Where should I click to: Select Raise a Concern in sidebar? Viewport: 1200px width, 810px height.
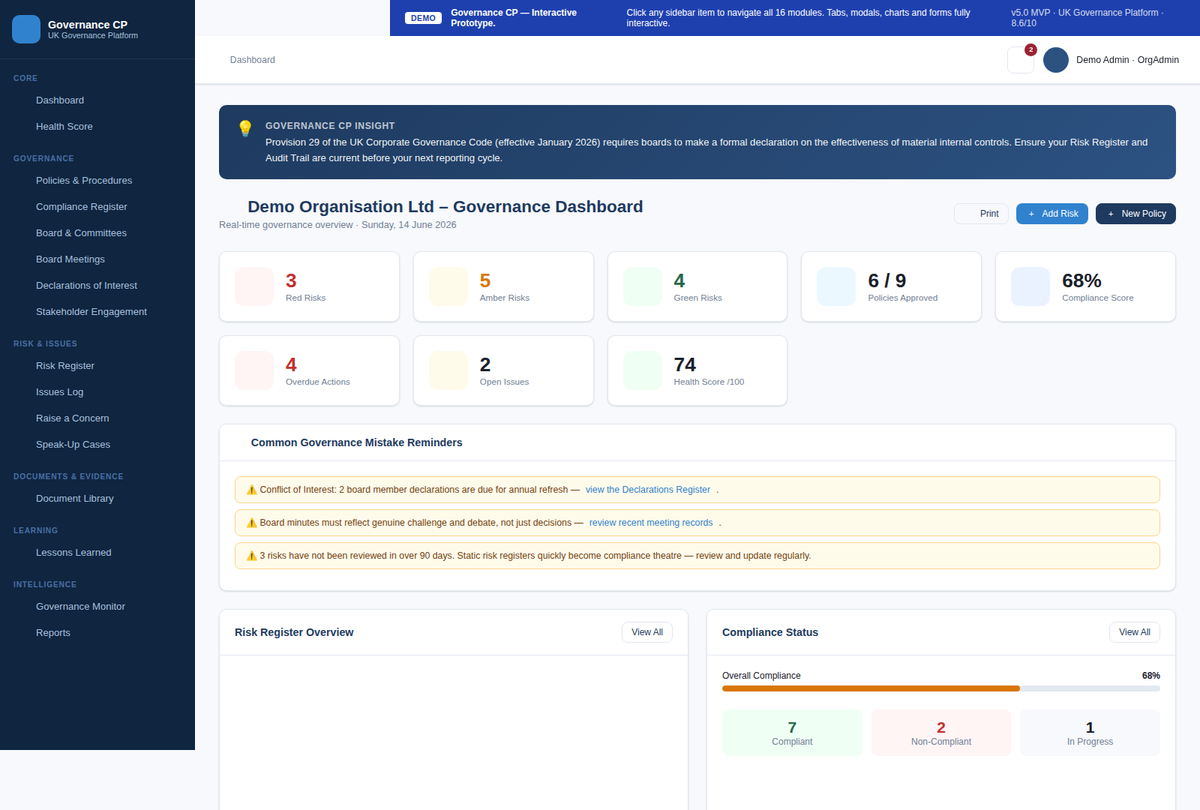click(x=97, y=418)
